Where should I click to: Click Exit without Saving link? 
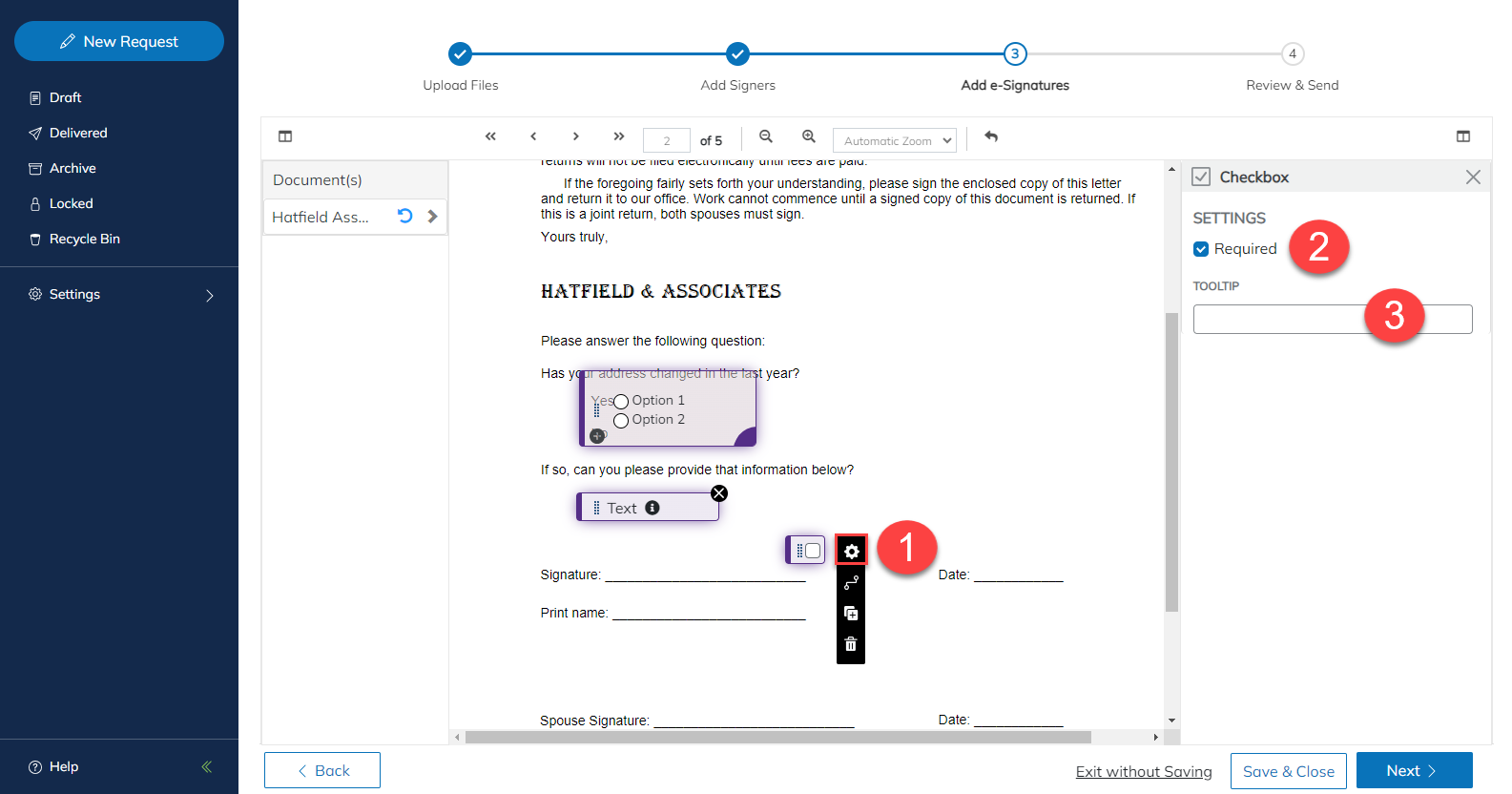(x=1144, y=771)
